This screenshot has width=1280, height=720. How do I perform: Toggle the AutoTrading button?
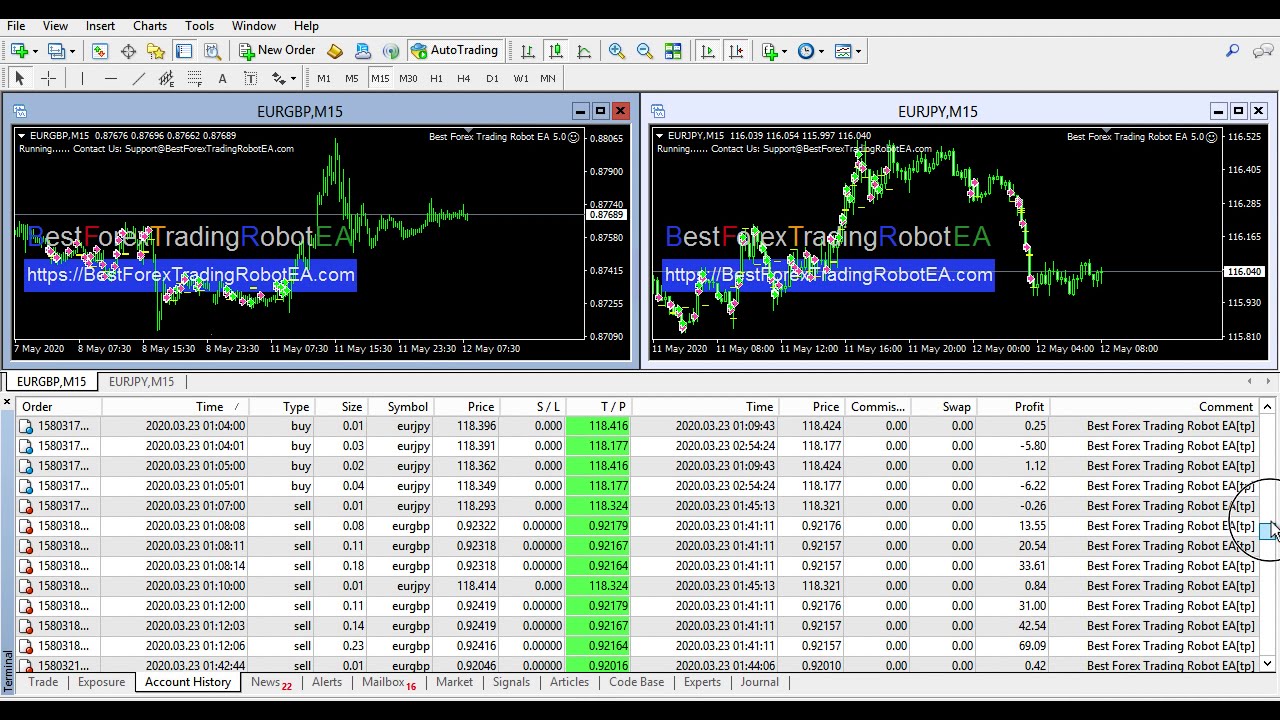coord(455,51)
